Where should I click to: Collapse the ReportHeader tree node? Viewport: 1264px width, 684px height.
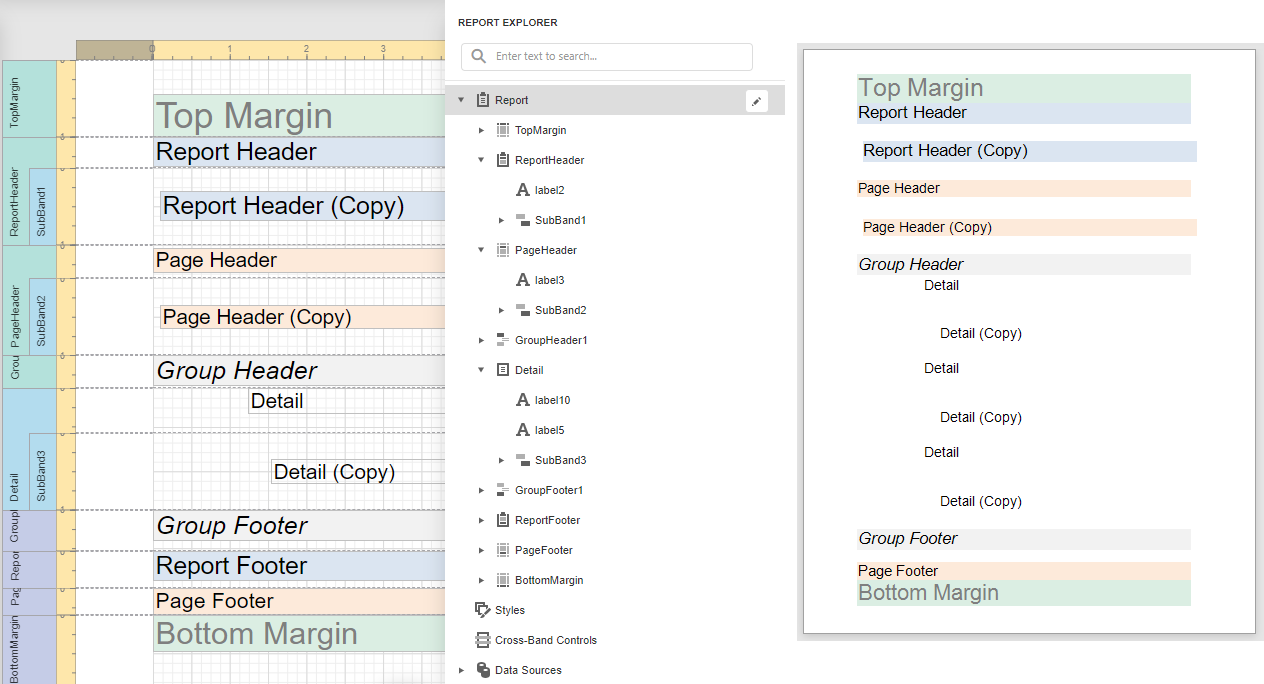pyautogui.click(x=481, y=160)
